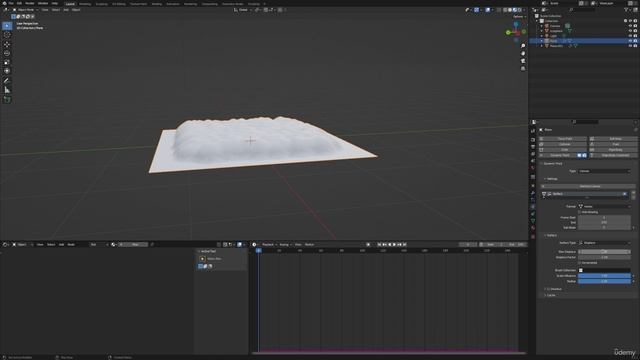Select the Scale tool
640x360 pixels.
point(7,62)
